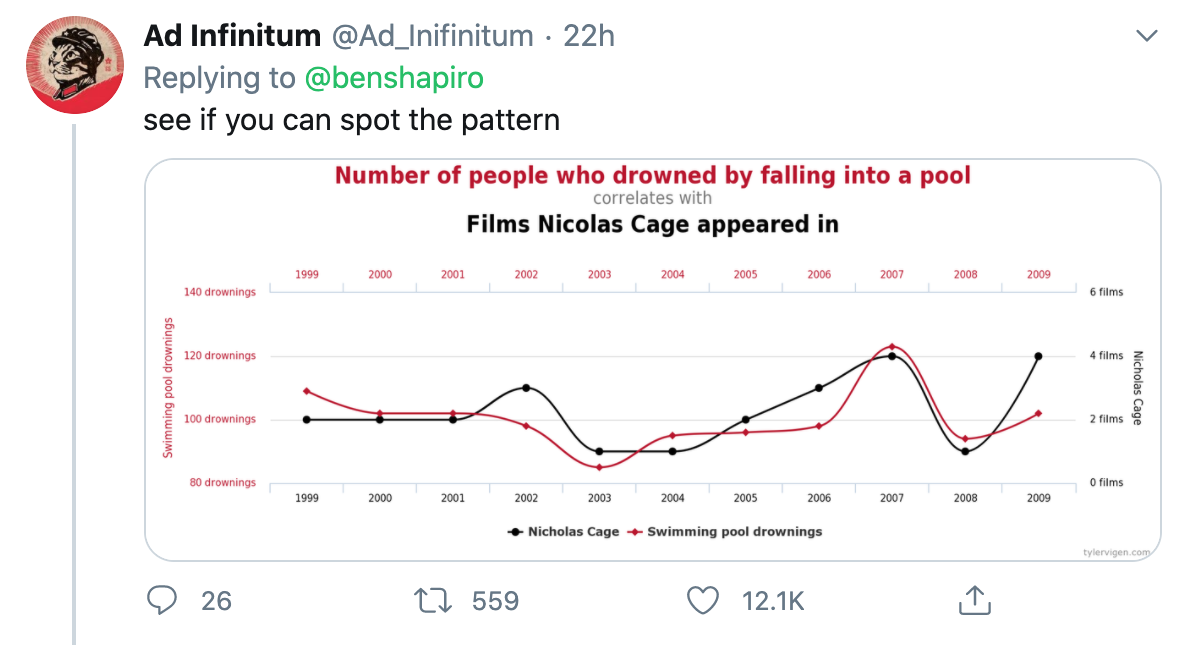This screenshot has height=645, width=1191.
Task: Toggle Nicholas Cage series in chart legend
Action: (563, 532)
